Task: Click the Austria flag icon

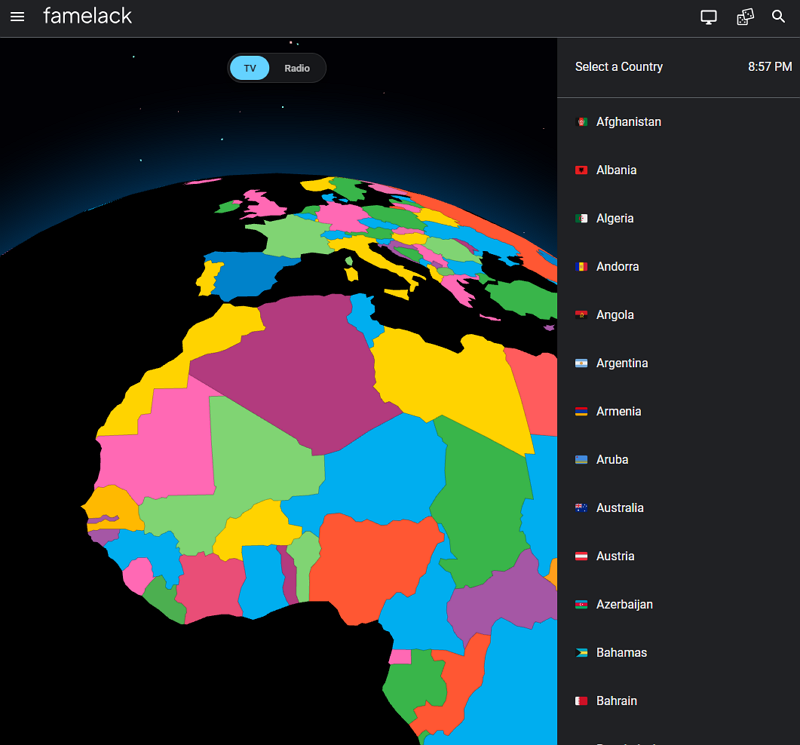Action: (x=581, y=556)
